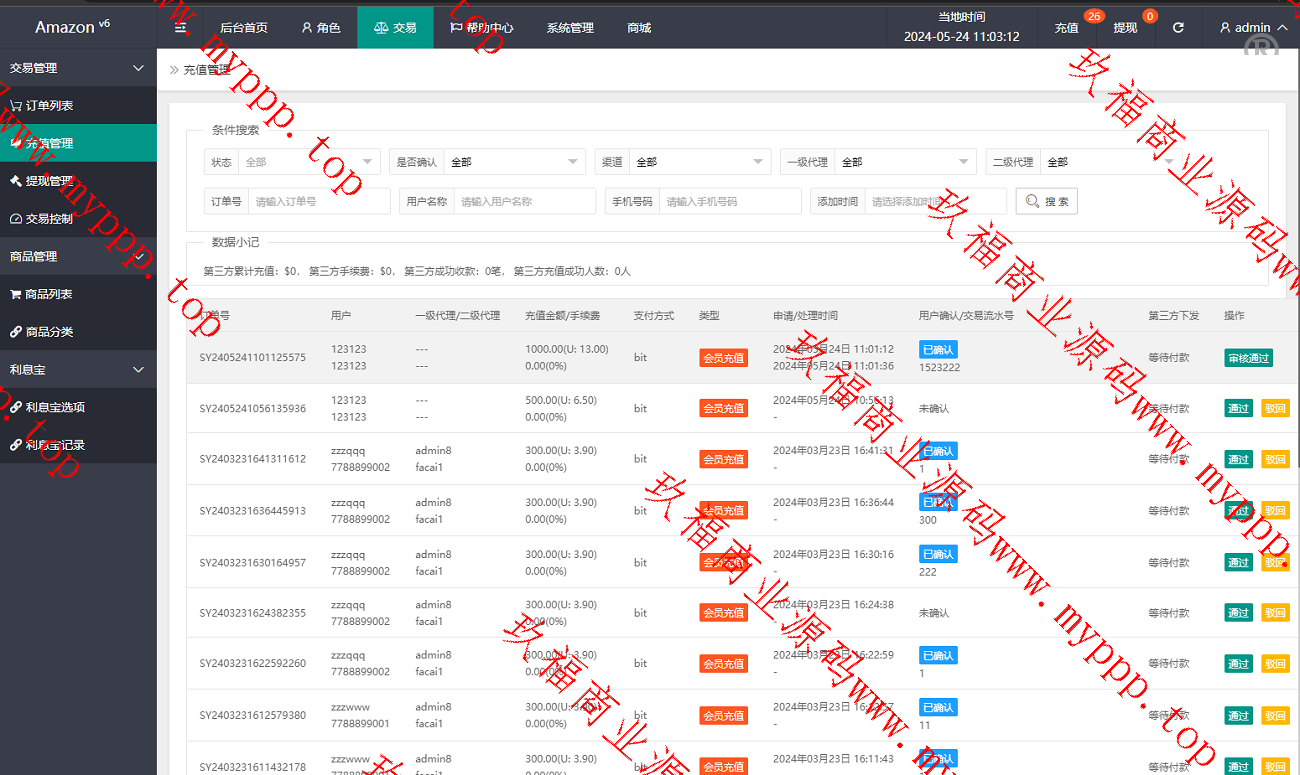
Task: Open 订单列表 in the sidebar
Action: click(49, 106)
